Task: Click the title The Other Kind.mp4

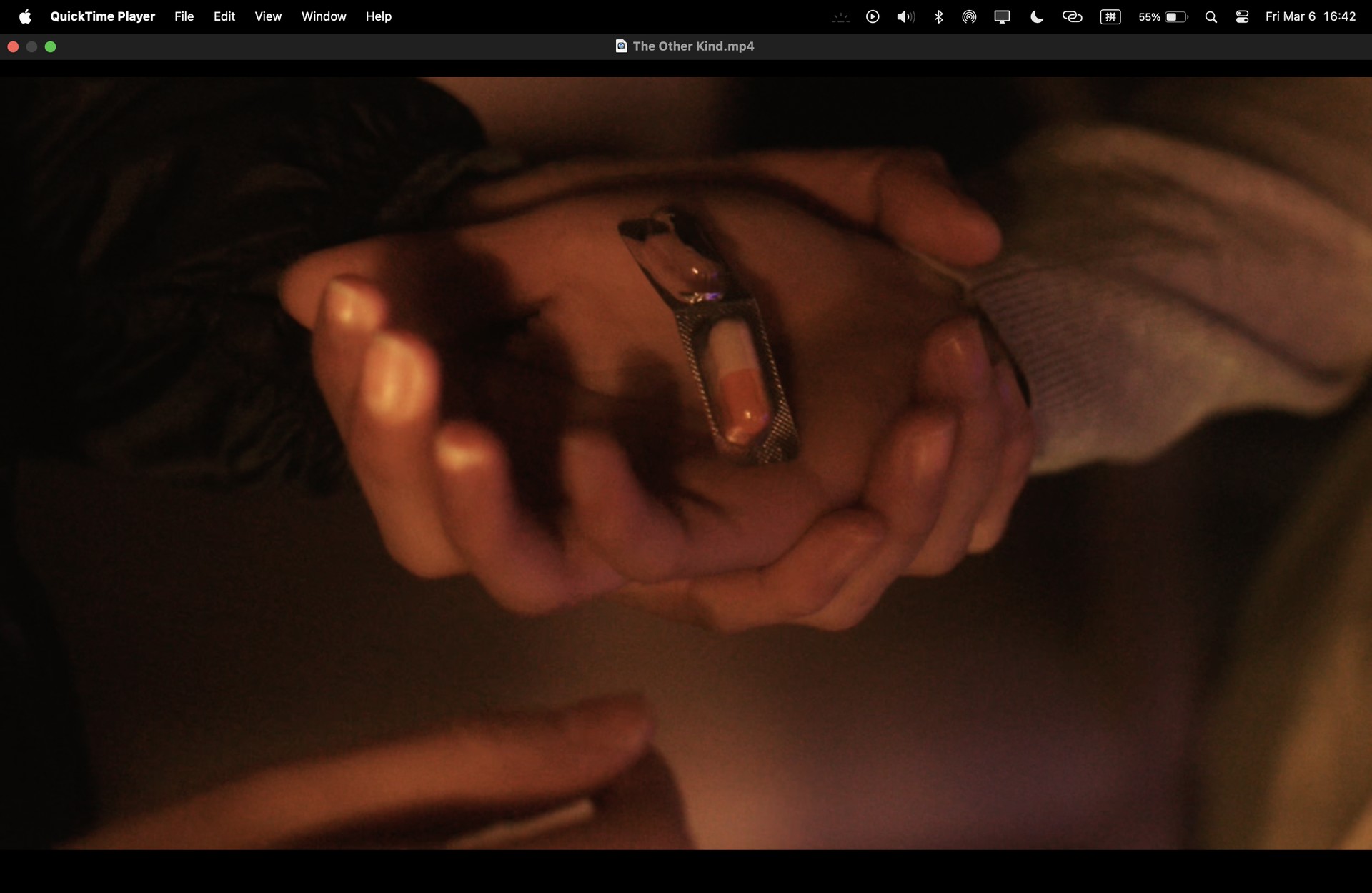Action: [693, 46]
